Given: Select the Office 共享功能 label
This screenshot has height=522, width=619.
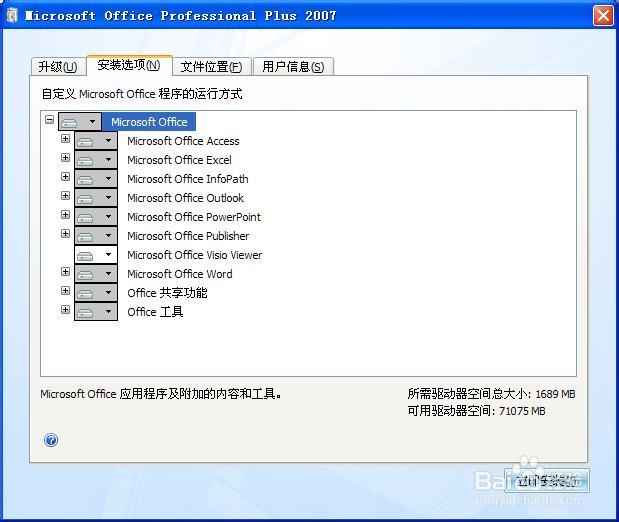Looking at the screenshot, I should click(x=167, y=293).
